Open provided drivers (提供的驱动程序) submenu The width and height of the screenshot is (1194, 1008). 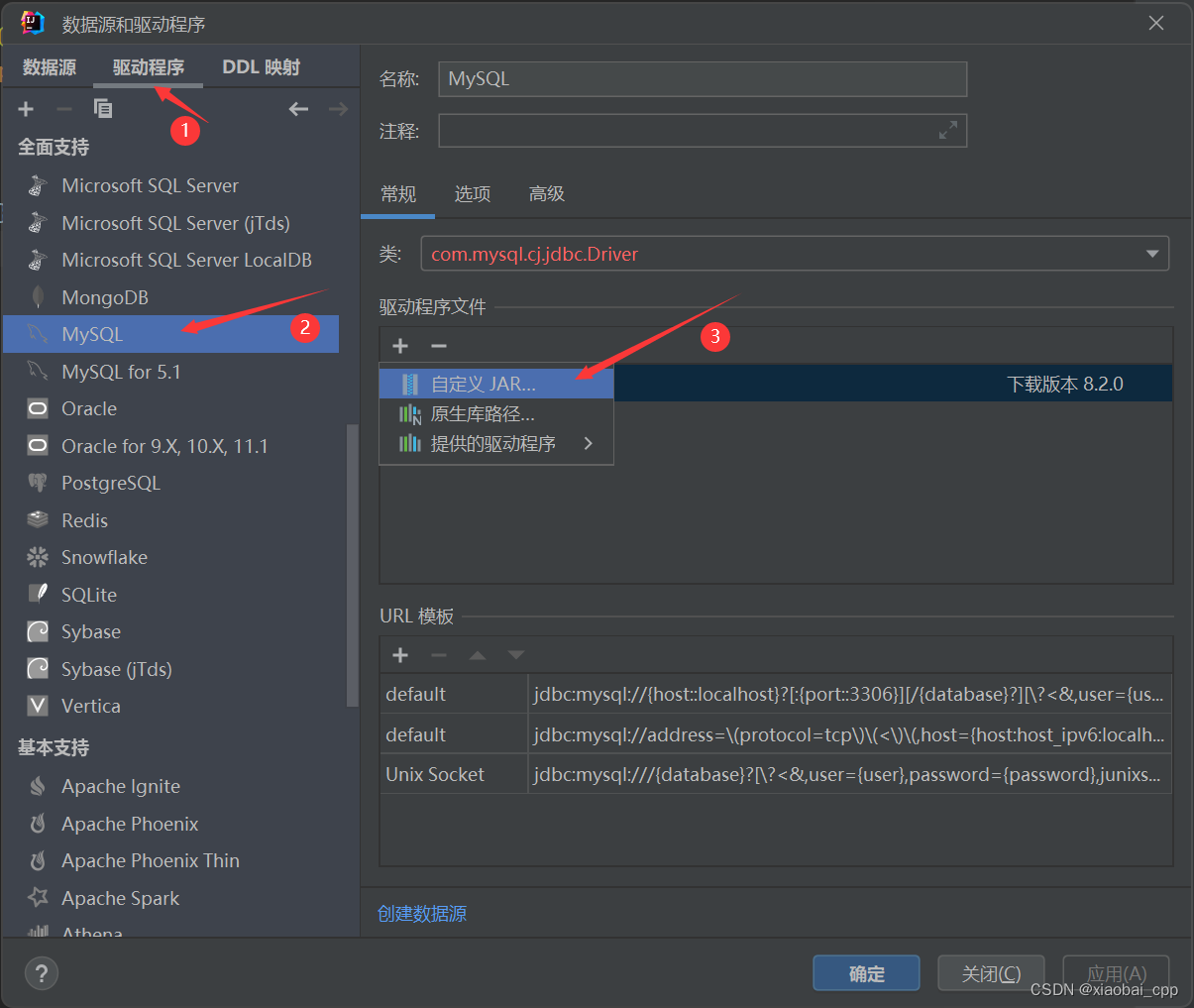496,443
